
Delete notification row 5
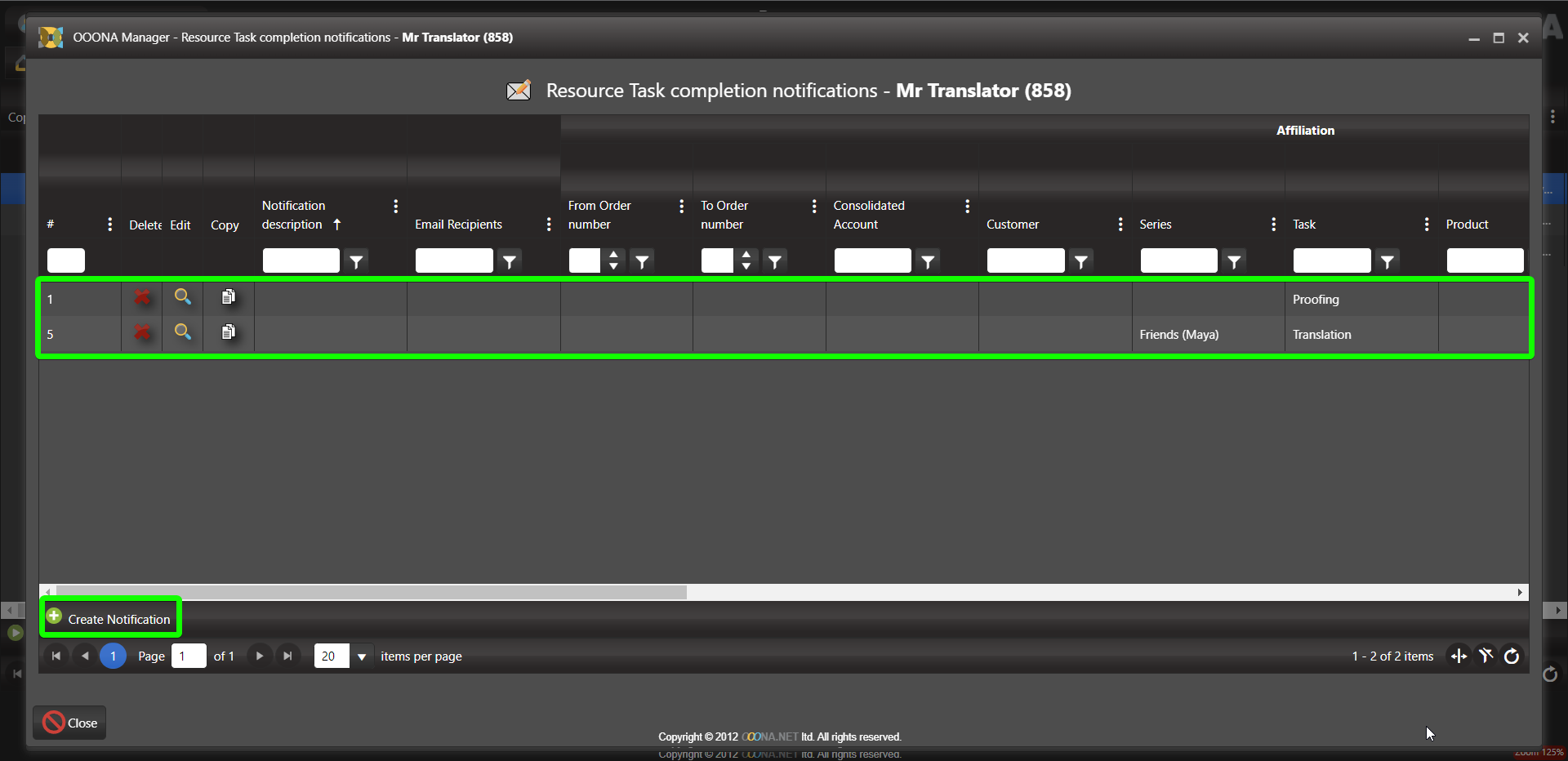tap(142, 332)
